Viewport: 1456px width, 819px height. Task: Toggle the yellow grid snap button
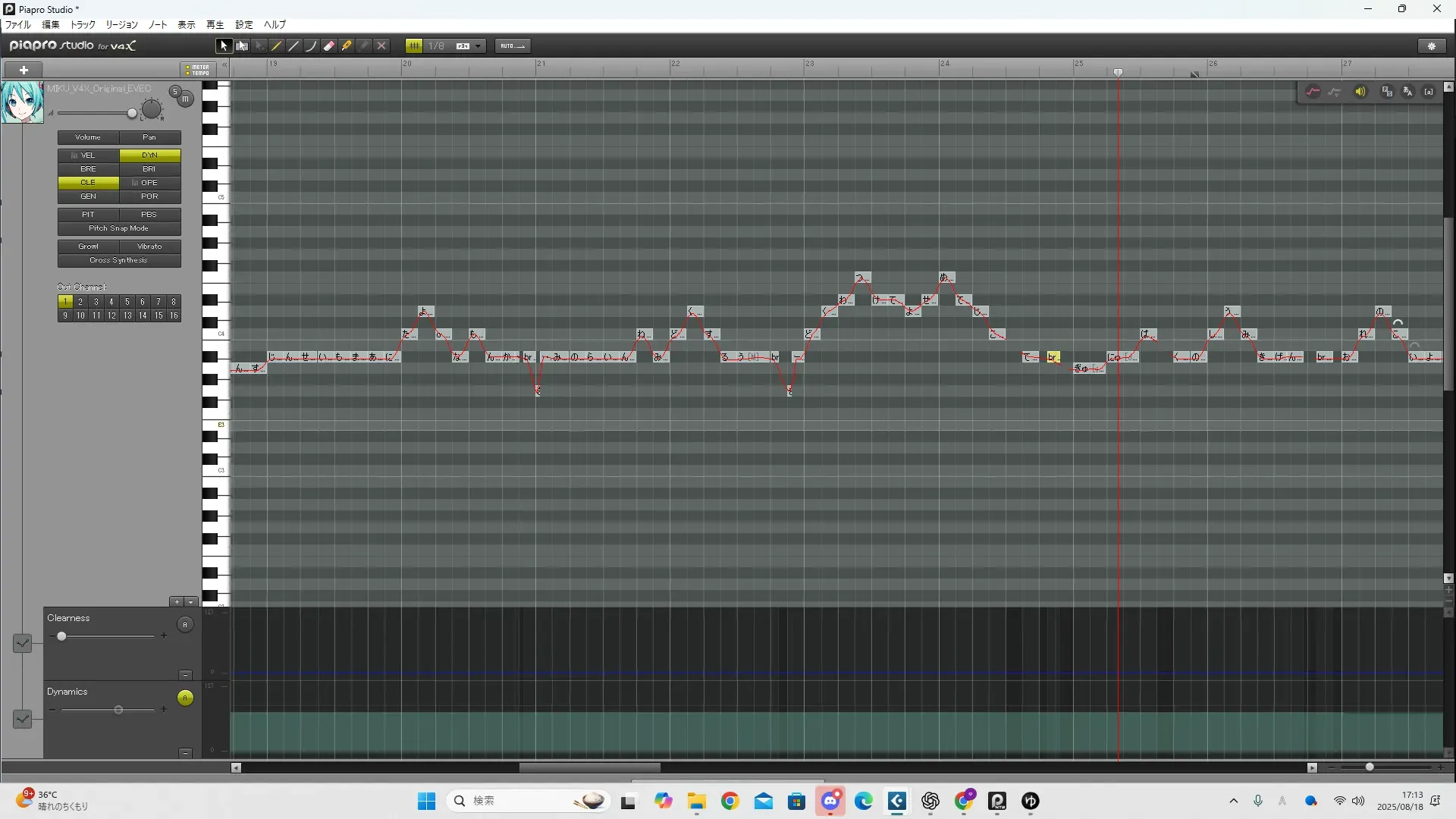tap(414, 46)
